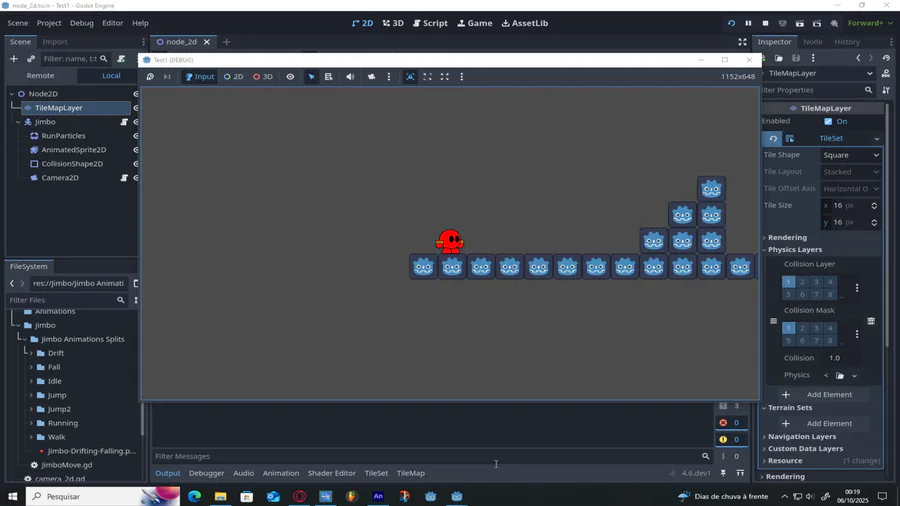900x506 pixels.
Task: Run the current scene clapperboard icon
Action: 800,24
